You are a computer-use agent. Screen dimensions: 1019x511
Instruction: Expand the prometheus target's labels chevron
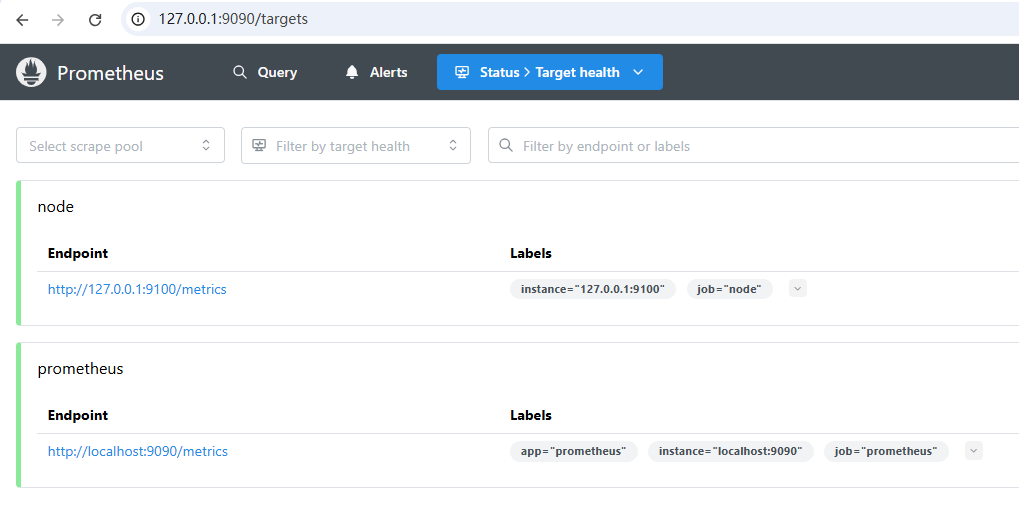pyautogui.click(x=974, y=451)
